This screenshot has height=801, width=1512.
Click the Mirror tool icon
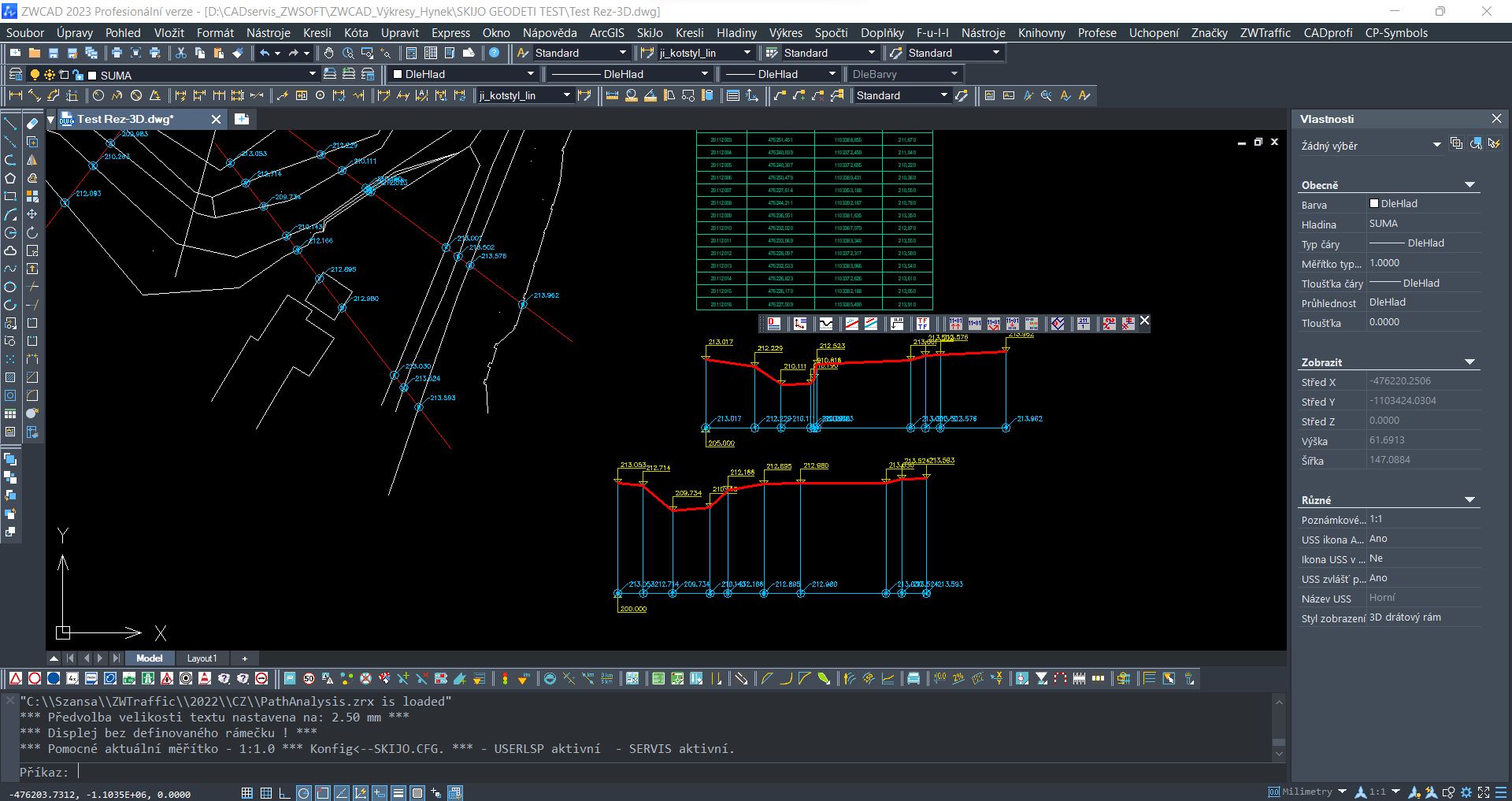(32, 160)
